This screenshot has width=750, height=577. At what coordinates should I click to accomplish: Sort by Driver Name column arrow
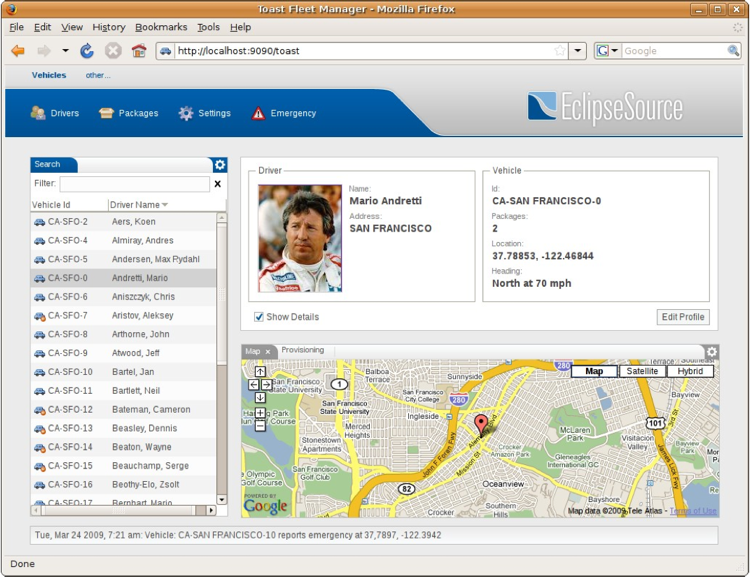coord(165,205)
